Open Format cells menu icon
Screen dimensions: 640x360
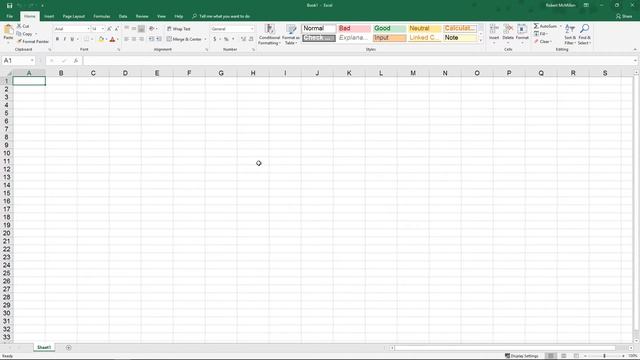coord(522,29)
